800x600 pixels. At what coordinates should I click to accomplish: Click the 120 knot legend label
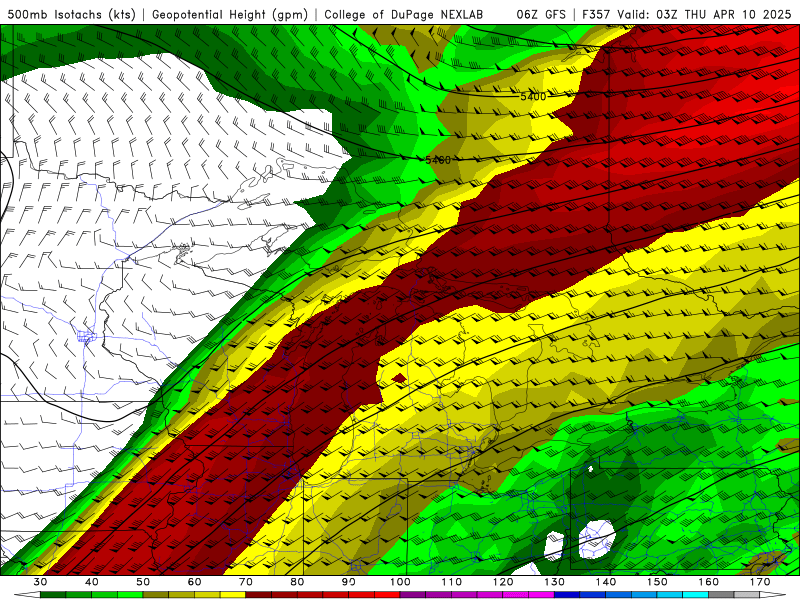coord(503,582)
